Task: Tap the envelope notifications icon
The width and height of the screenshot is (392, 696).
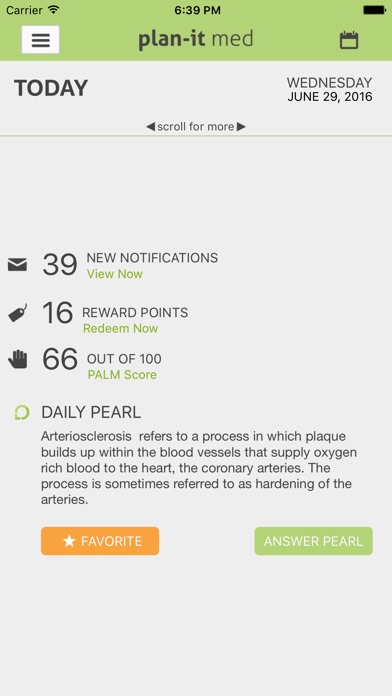Action: tap(17, 265)
